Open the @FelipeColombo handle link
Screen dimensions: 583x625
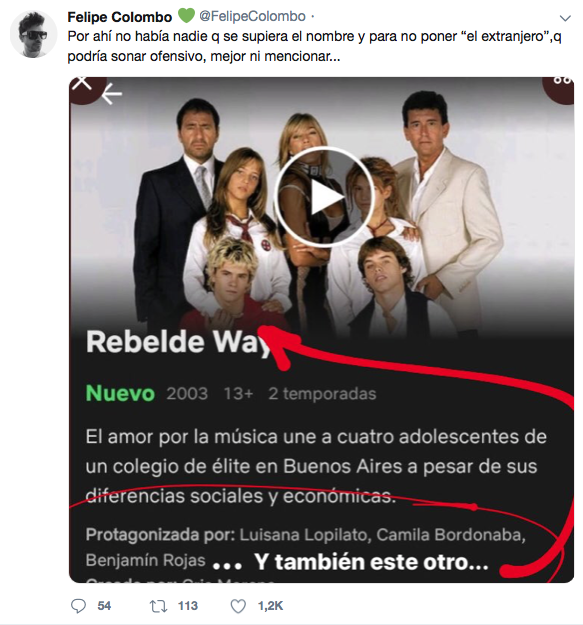click(x=252, y=16)
